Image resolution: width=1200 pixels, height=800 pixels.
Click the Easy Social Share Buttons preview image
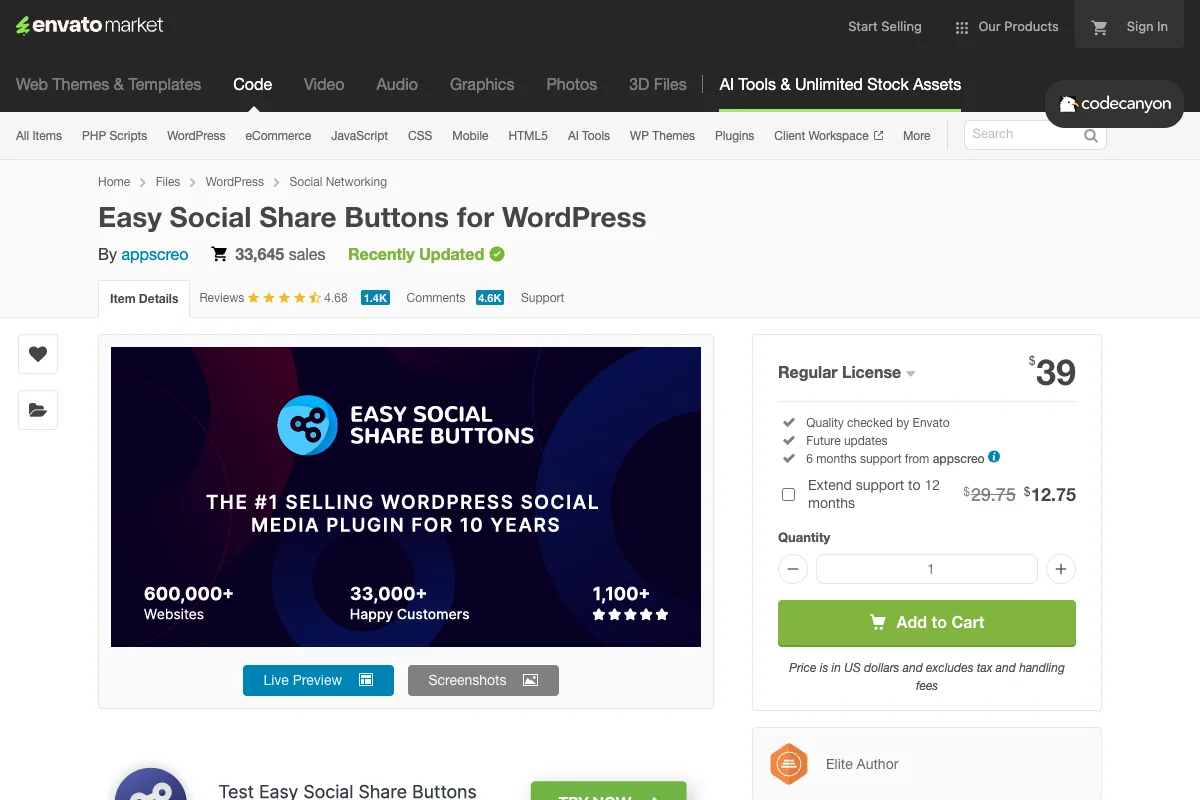click(x=406, y=497)
